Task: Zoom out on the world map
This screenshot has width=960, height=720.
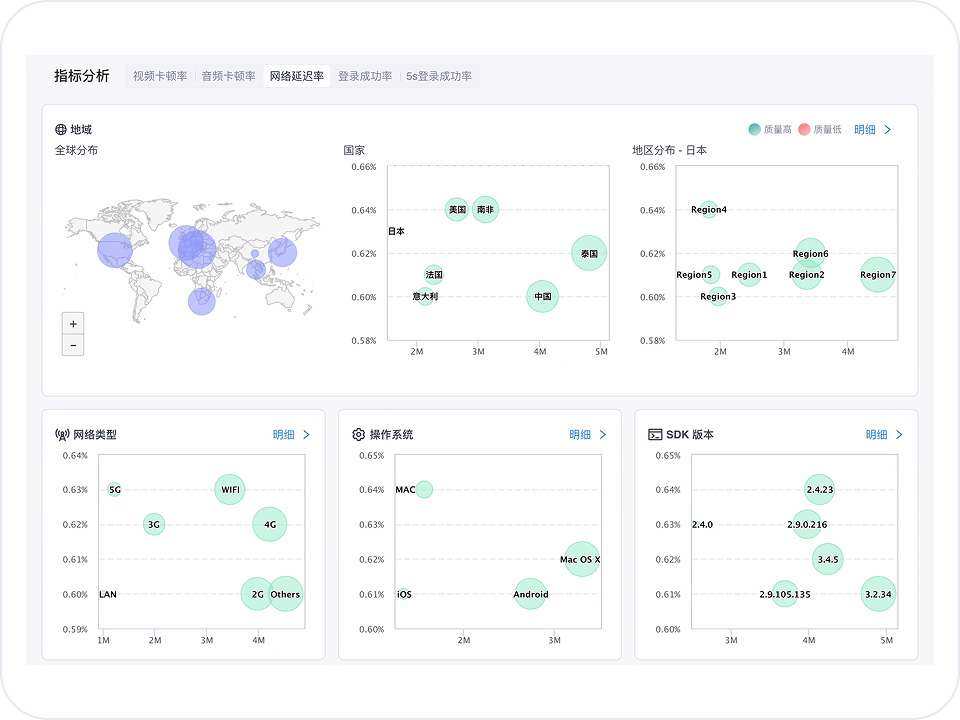Action: [x=73, y=345]
